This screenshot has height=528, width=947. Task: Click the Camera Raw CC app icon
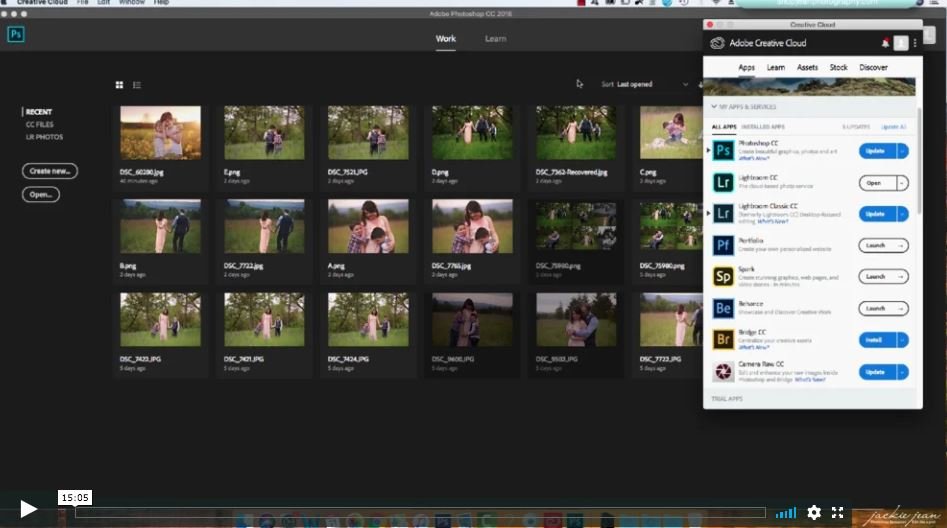pyautogui.click(x=723, y=372)
